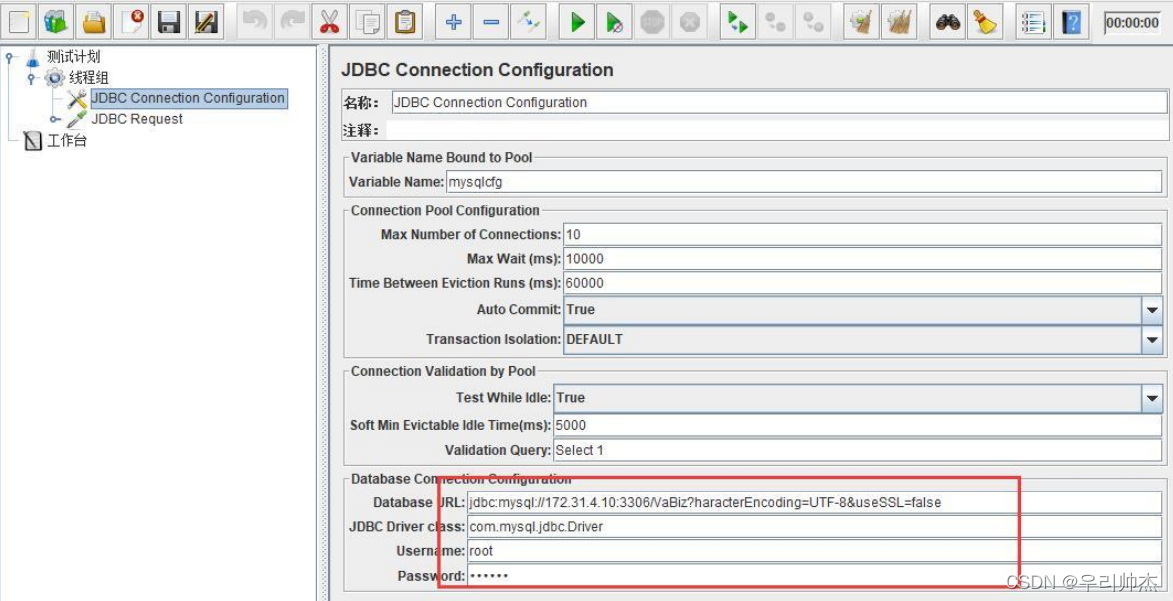Click the Cut scissors icon
The width and height of the screenshot is (1173, 601).
click(x=329, y=22)
